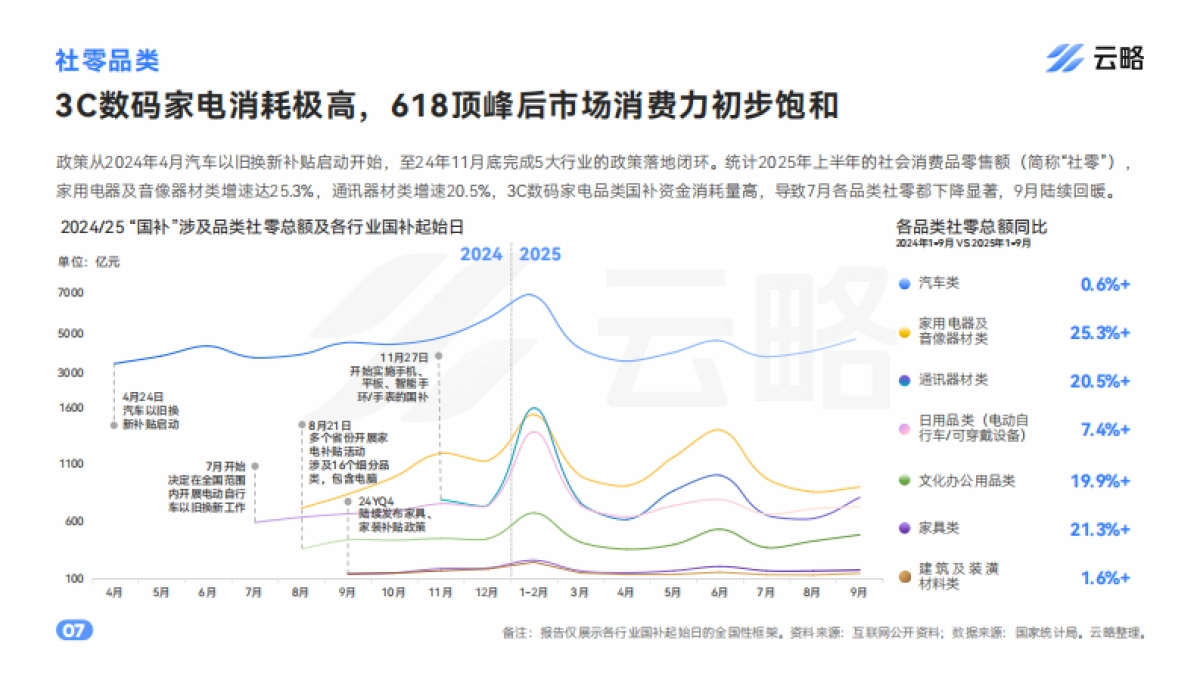The image size is (1200, 675).
Task: Click the green 文化办公用品类 legend dot
Action: click(903, 481)
